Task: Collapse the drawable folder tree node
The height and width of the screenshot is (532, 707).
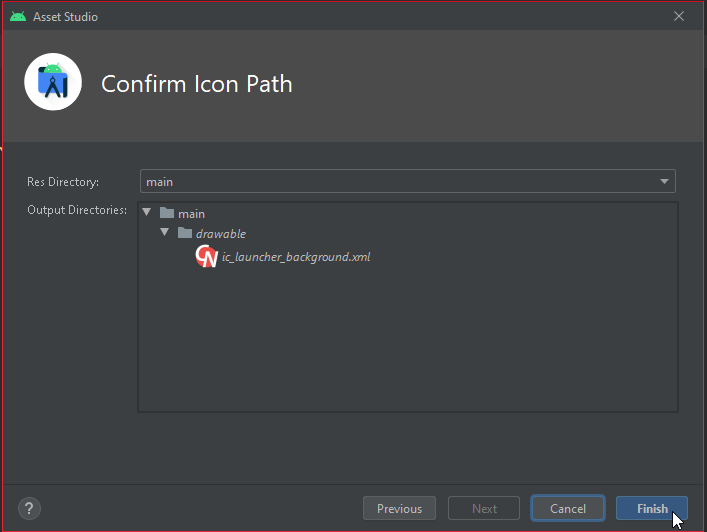Action: tap(166, 233)
